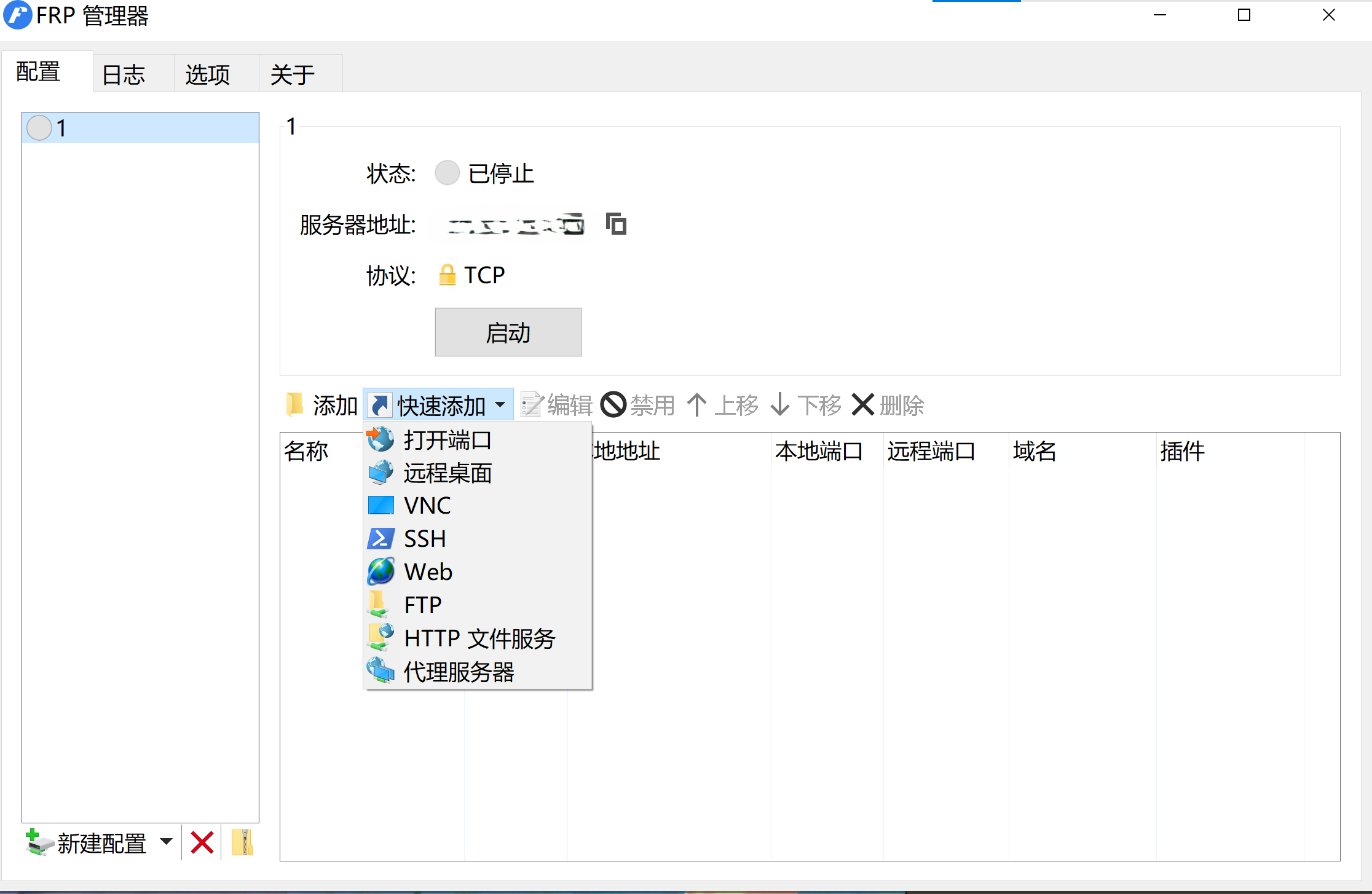This screenshot has height=894, width=1372.
Task: Select config 1 in the list
Action: click(140, 128)
